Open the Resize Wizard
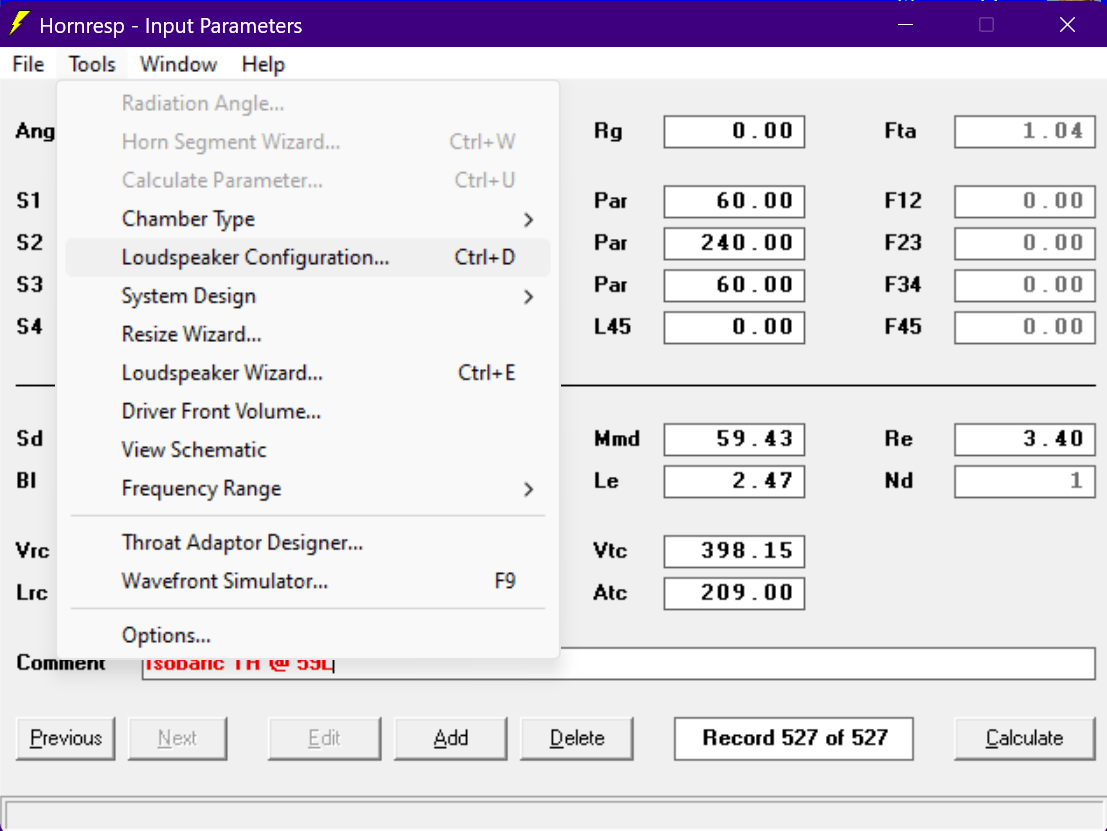 coord(308,334)
